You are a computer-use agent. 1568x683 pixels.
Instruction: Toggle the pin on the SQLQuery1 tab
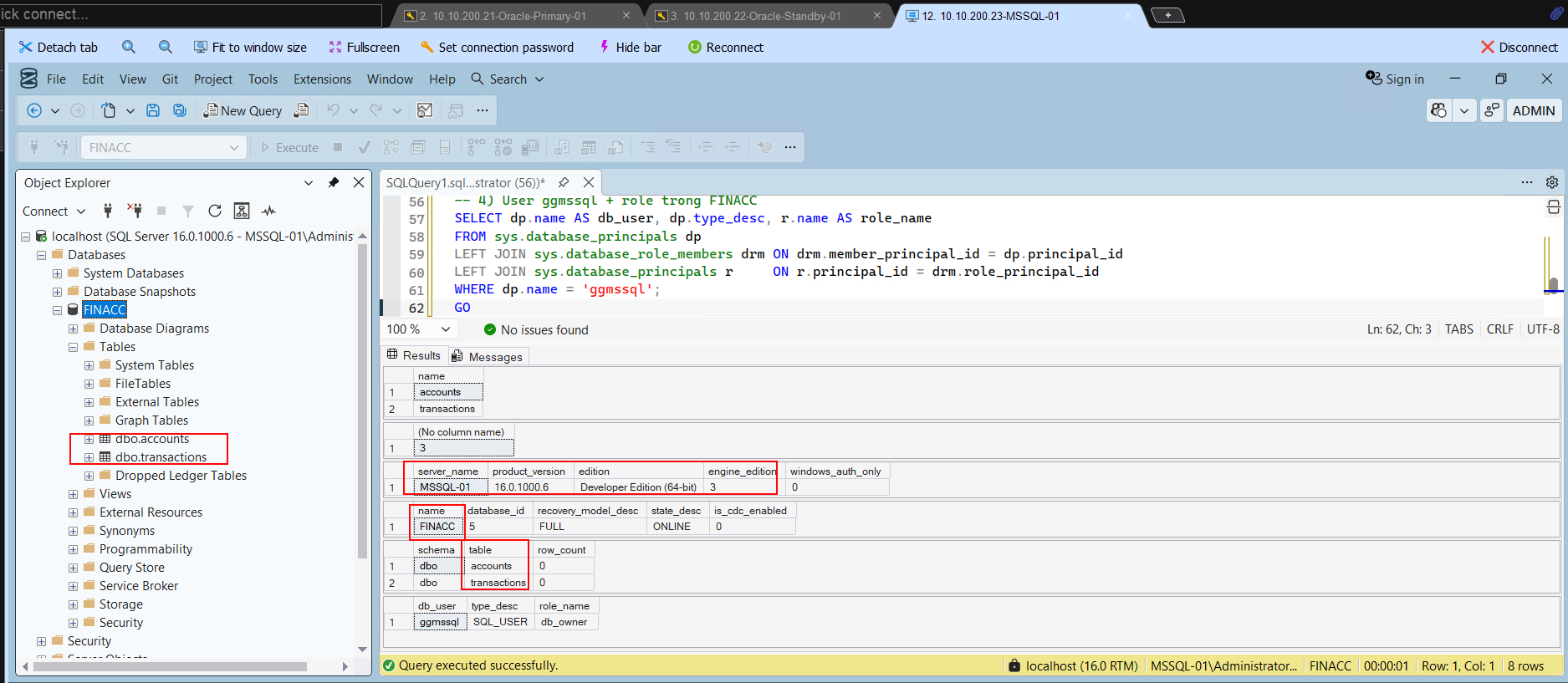pyautogui.click(x=564, y=182)
